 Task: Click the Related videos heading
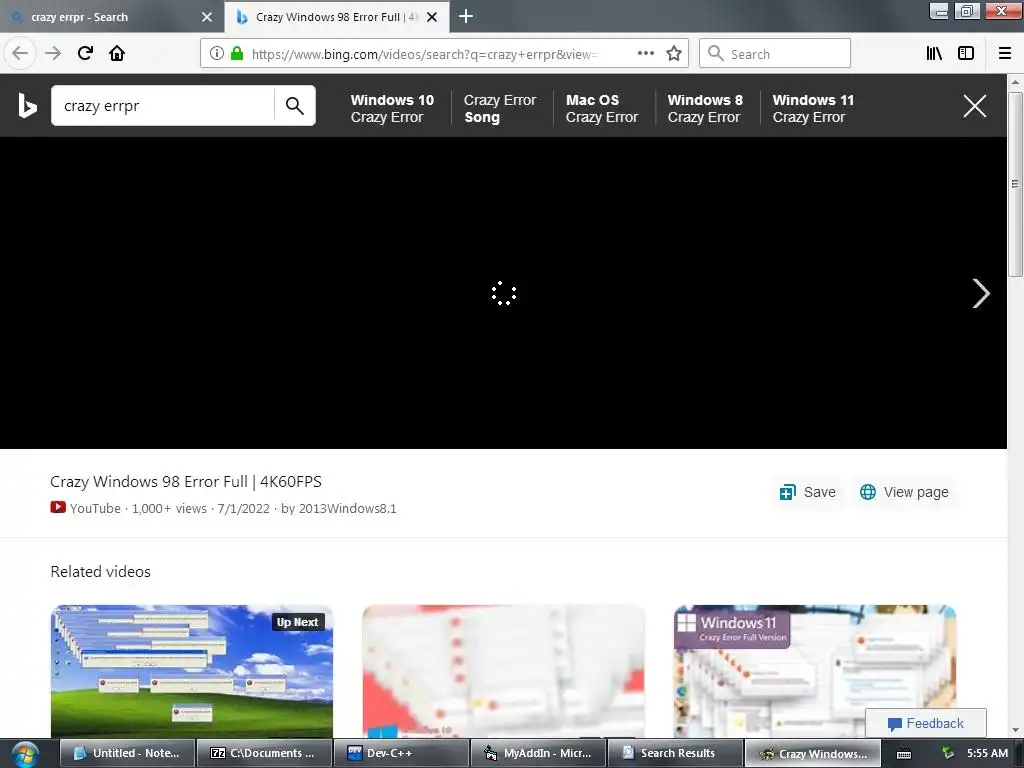click(101, 571)
